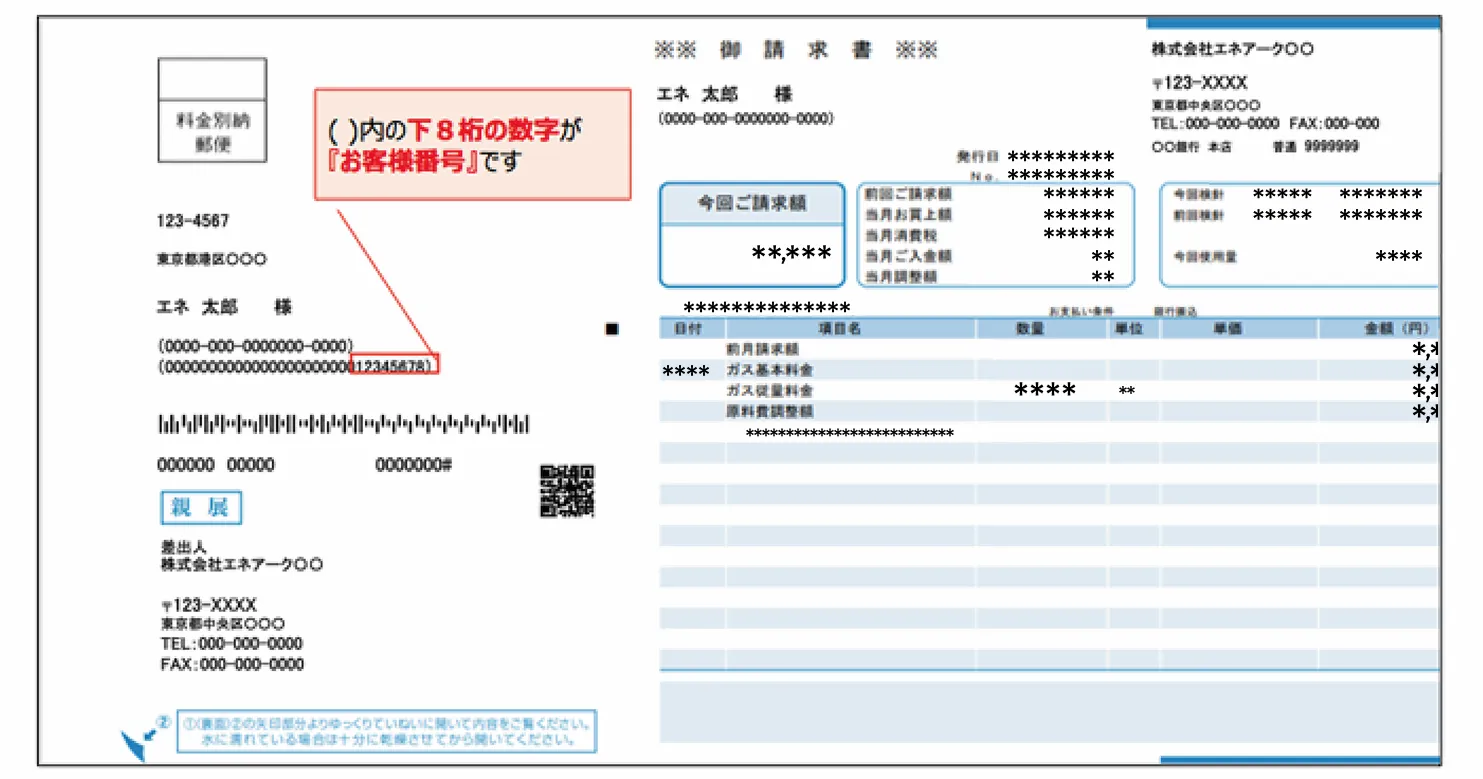Click the black square registration marker
This screenshot has width=1483, height=779.
(612, 328)
